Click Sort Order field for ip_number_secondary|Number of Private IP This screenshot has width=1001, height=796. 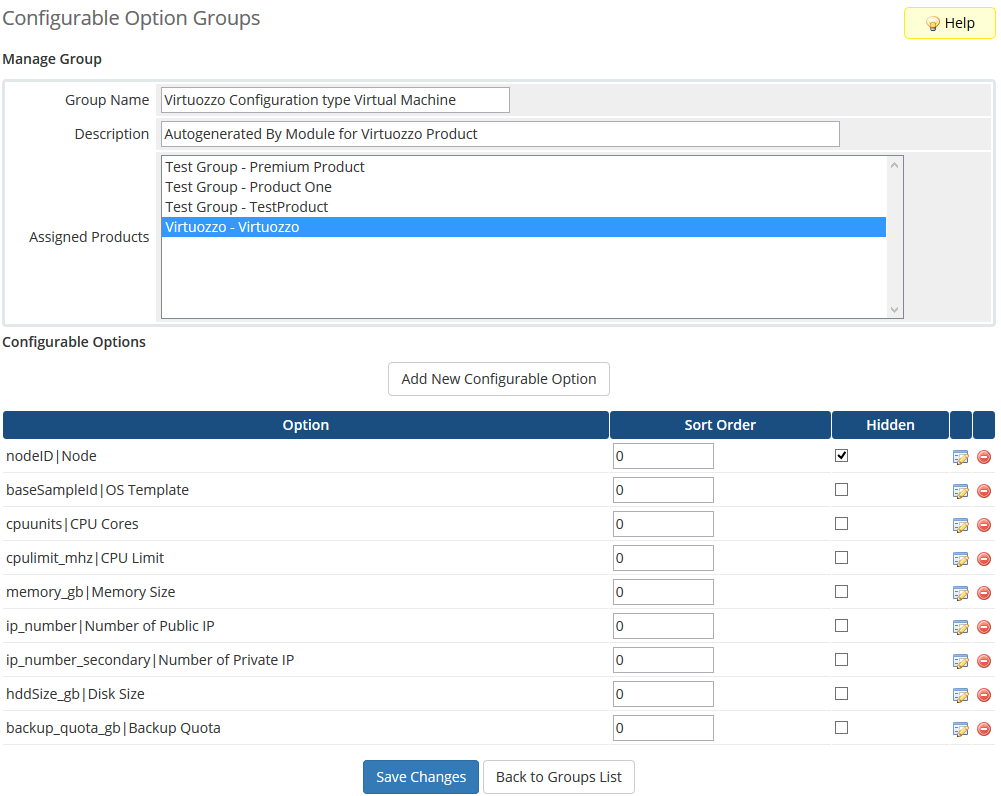pos(663,660)
